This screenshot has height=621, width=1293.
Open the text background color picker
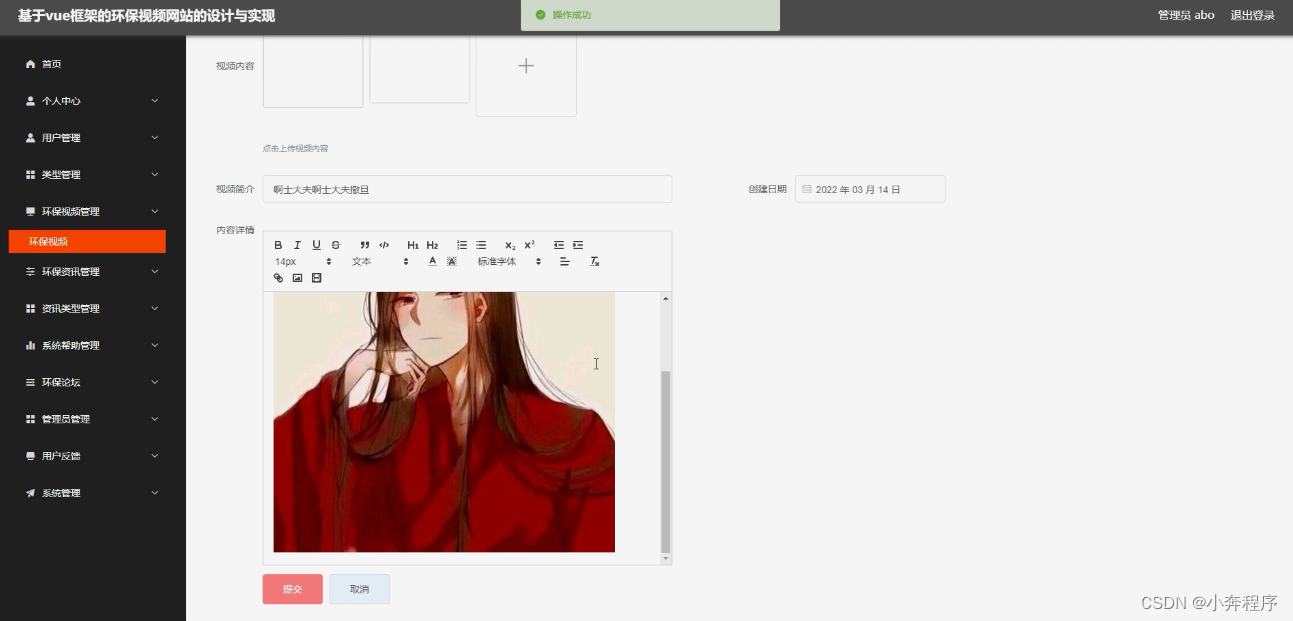452,261
